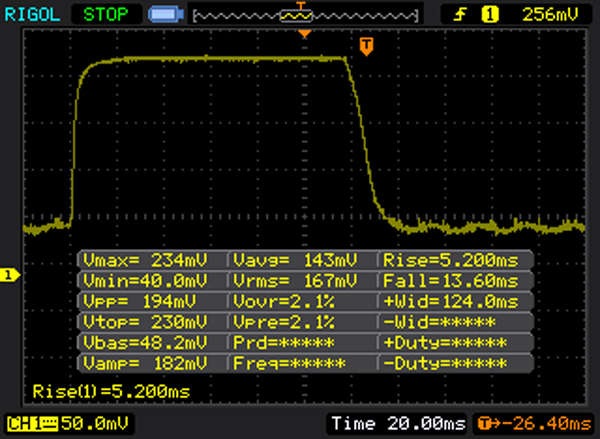Viewport: 600px width, 439px height.
Task: Click the Vmax= 234mV measurement
Action: pos(145,260)
